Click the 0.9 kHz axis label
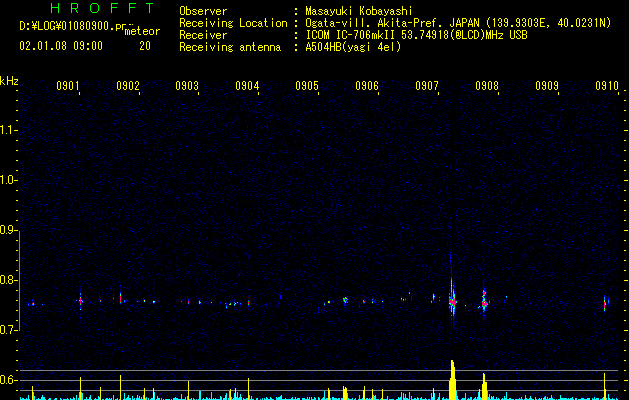This screenshot has height=400, width=629. pos(9,230)
